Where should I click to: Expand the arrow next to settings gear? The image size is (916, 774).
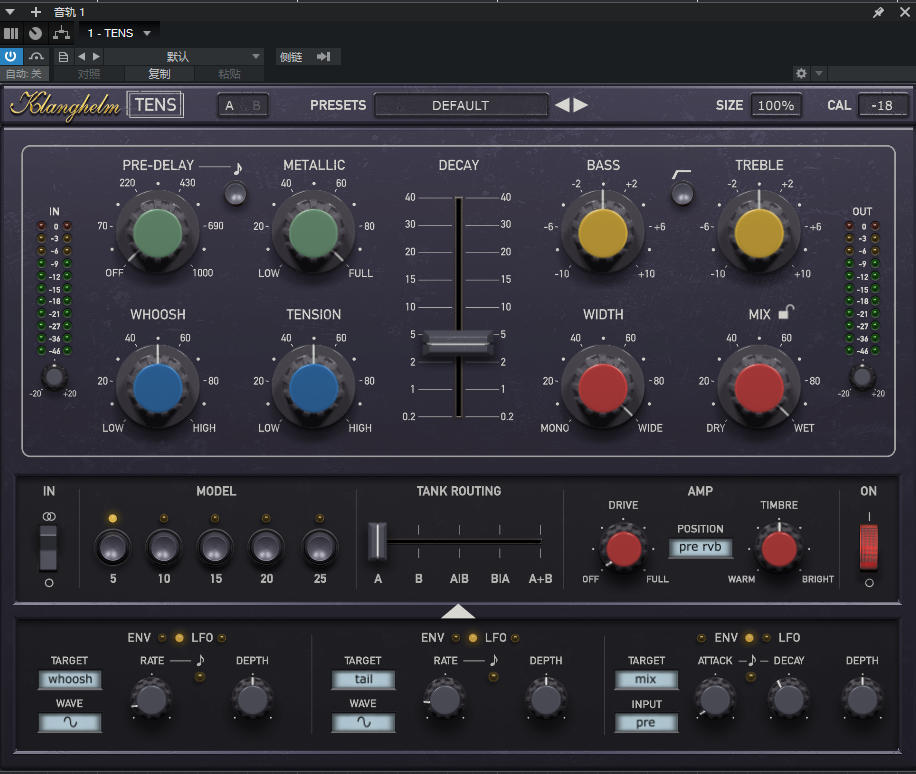(819, 73)
